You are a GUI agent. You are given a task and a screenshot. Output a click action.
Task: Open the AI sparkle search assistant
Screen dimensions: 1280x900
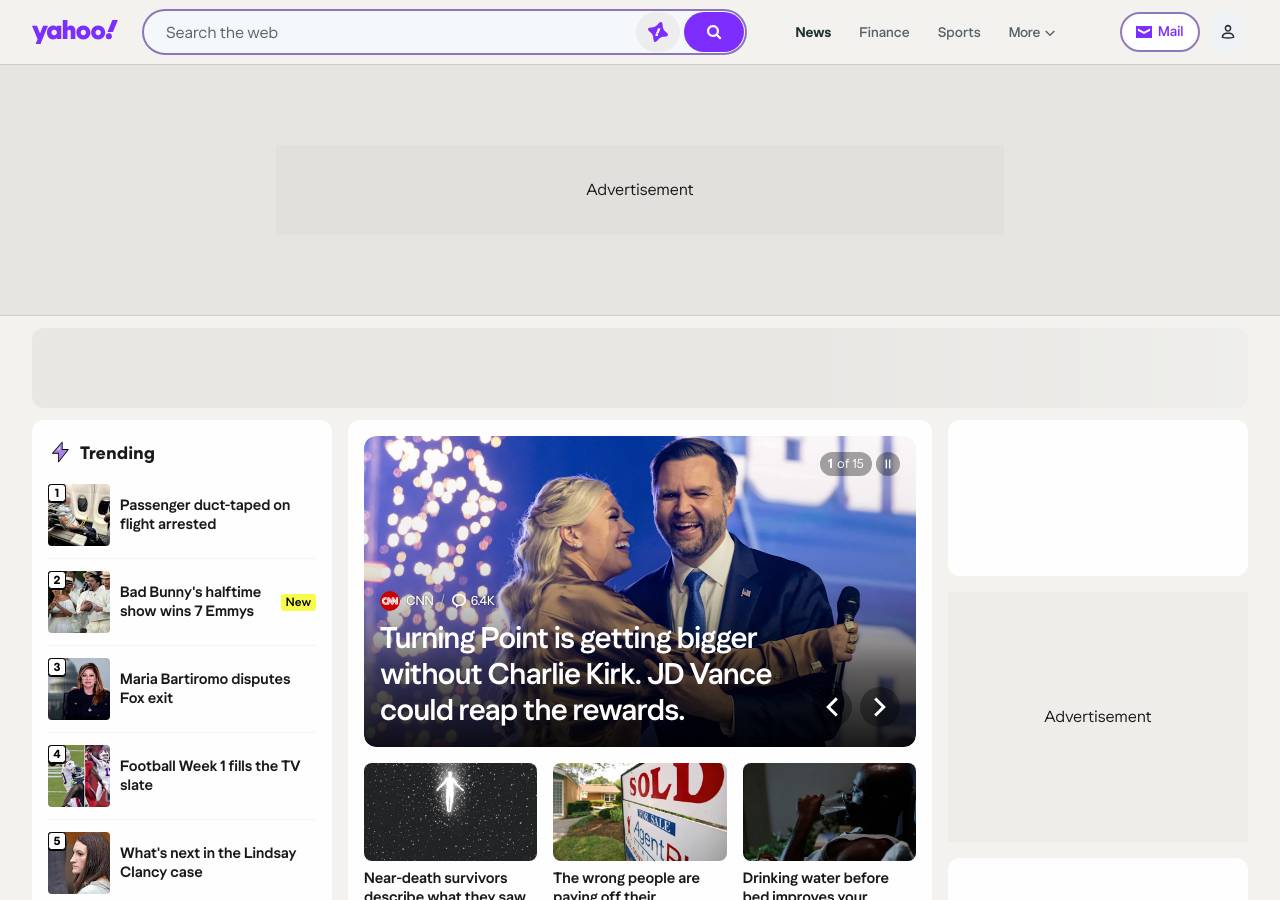658,32
